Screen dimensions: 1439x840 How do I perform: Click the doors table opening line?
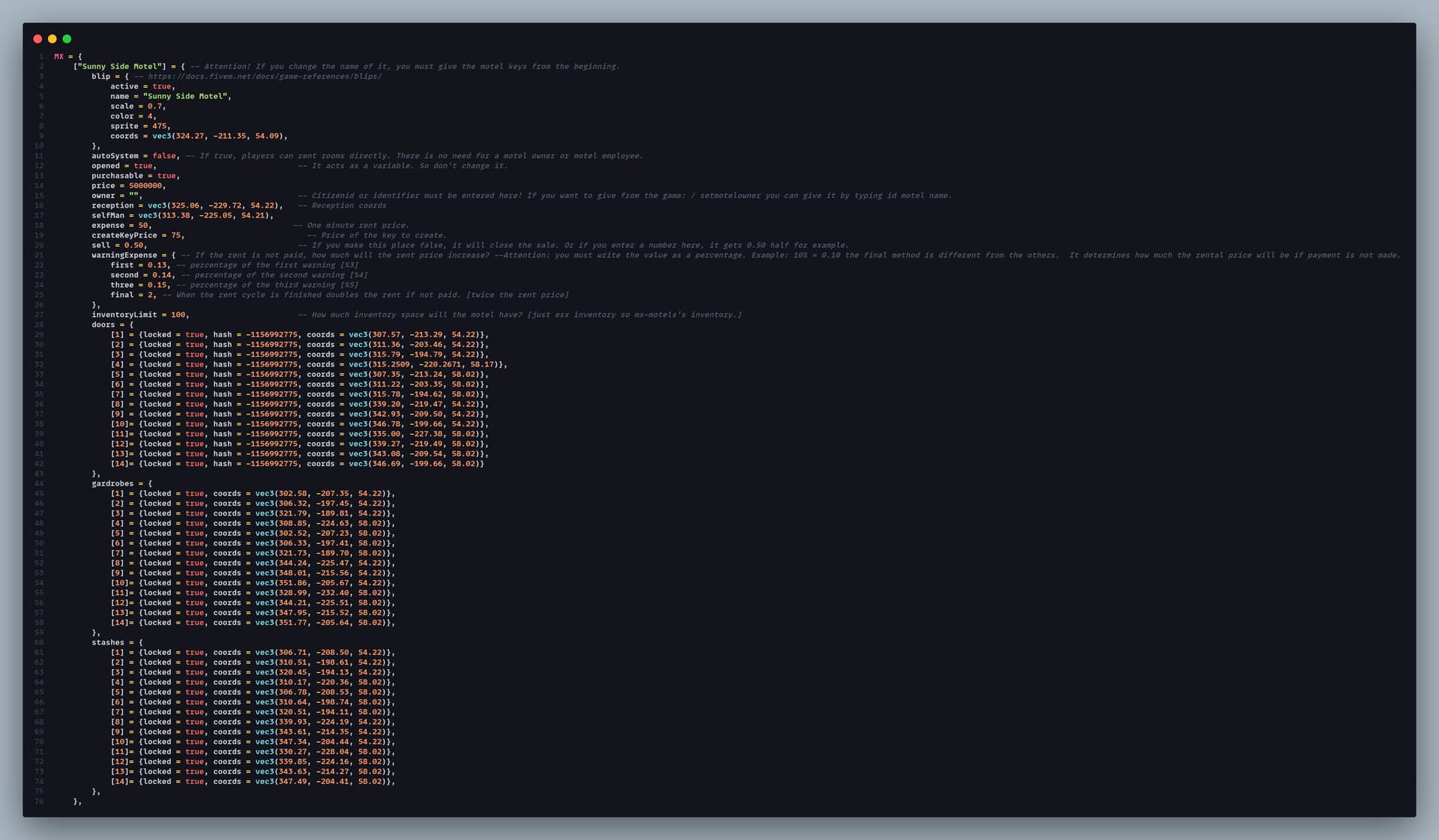pos(112,324)
